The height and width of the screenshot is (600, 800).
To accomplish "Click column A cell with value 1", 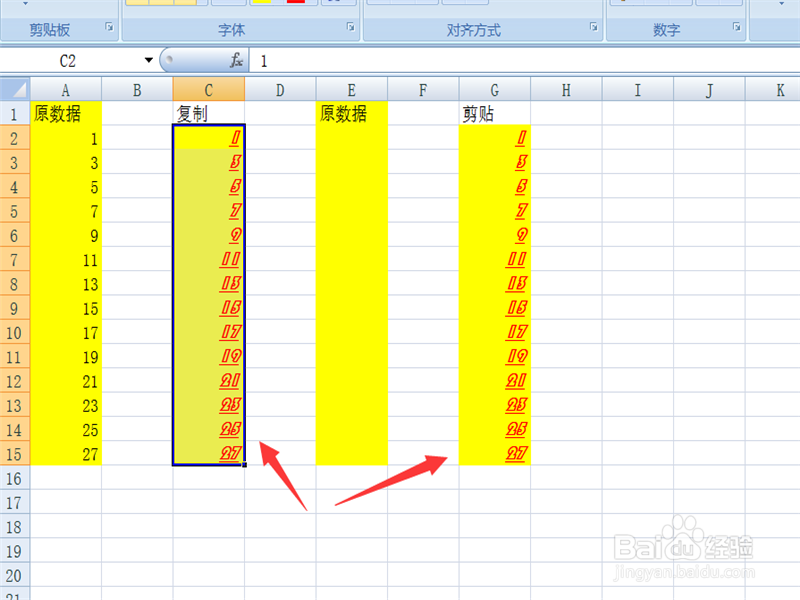I will coord(66,138).
